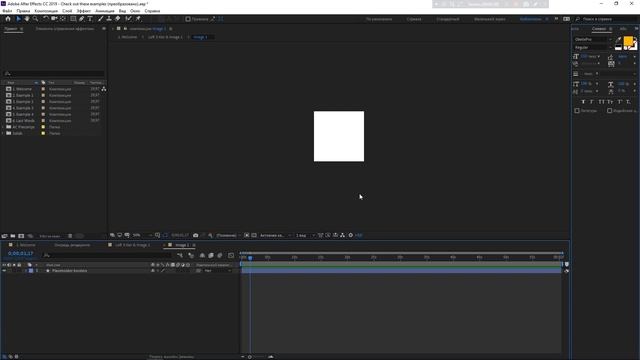Open the Active Camera view dropdown
The image size is (640, 360).
[276, 235]
